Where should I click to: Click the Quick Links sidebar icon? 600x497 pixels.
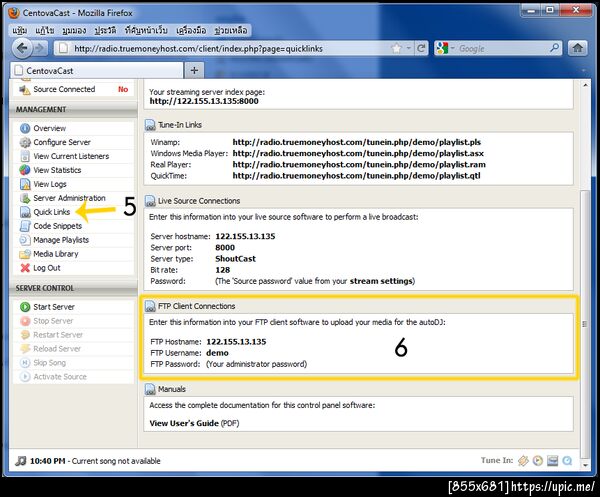point(25,212)
